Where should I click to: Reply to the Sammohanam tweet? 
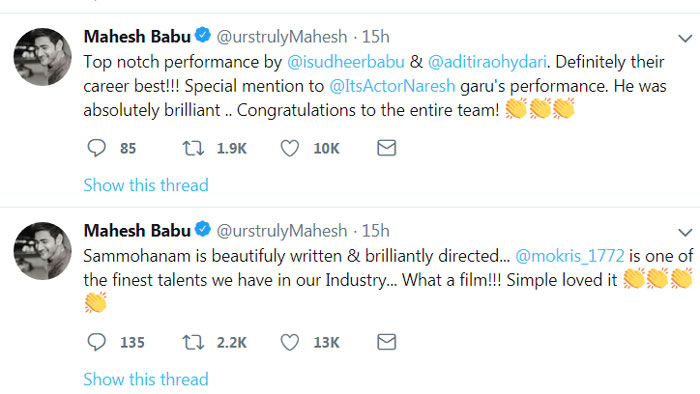pyautogui.click(x=96, y=342)
